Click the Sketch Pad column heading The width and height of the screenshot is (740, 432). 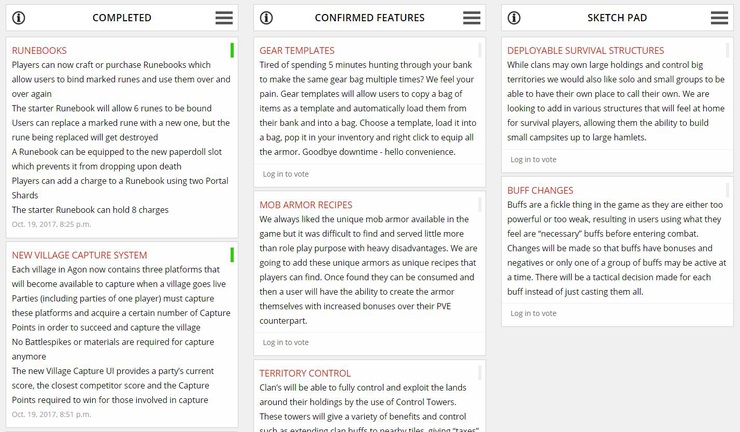pos(617,18)
